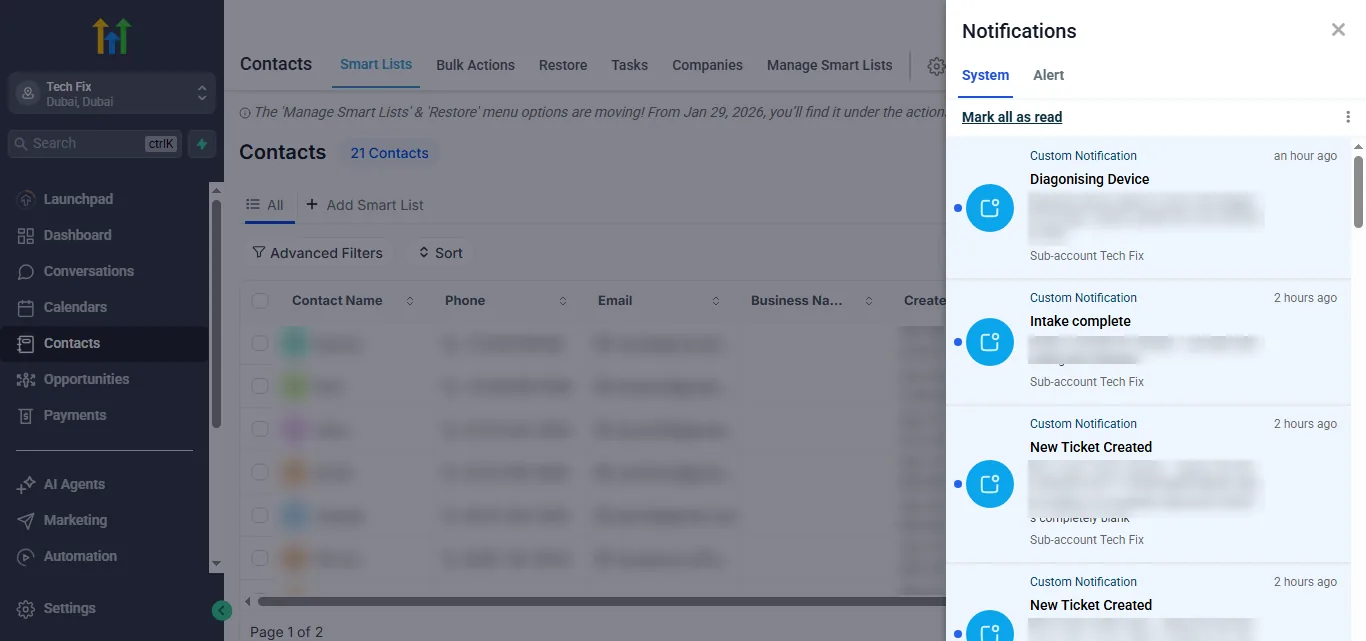Tick the first contact row checkbox
1366x641 pixels.
click(x=260, y=343)
